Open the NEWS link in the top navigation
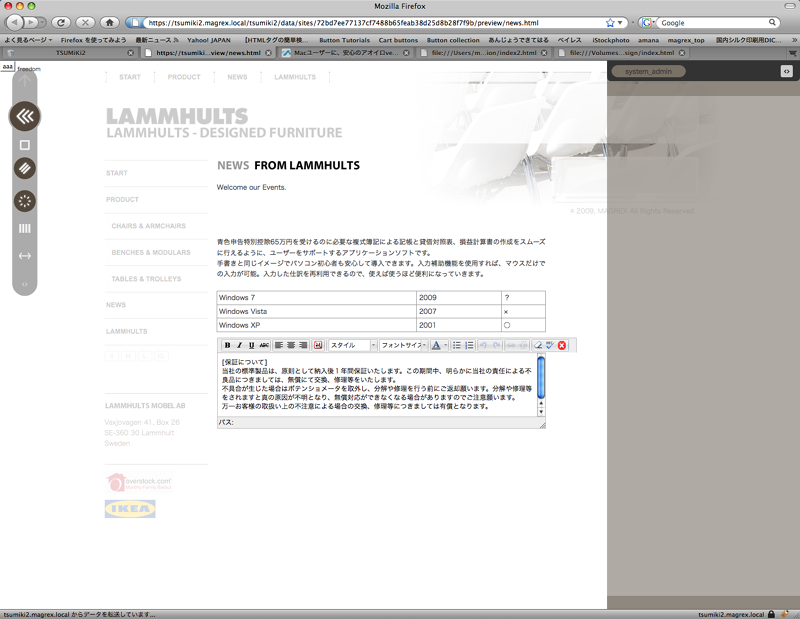Image resolution: width=800 pixels, height=619 pixels. 237,77
